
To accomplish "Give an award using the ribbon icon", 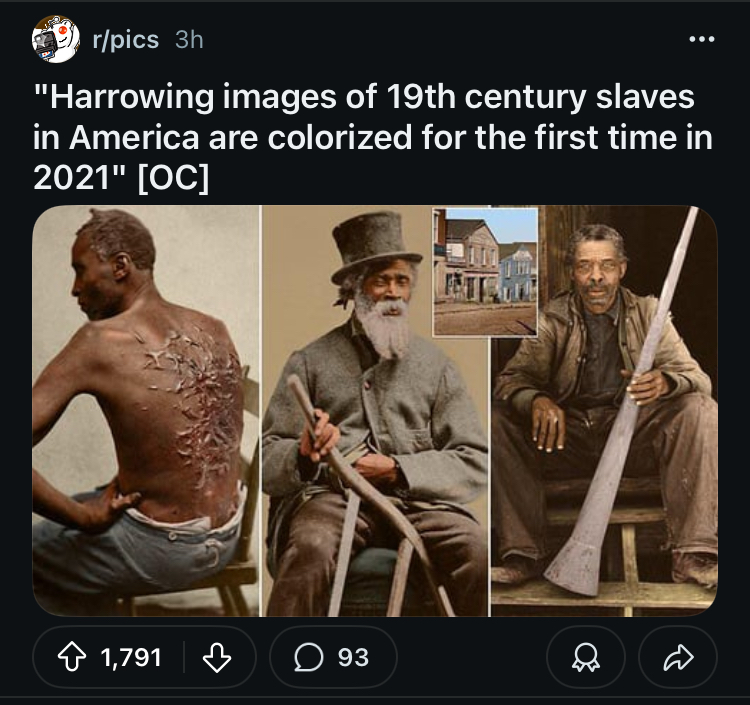I will 585,657.
